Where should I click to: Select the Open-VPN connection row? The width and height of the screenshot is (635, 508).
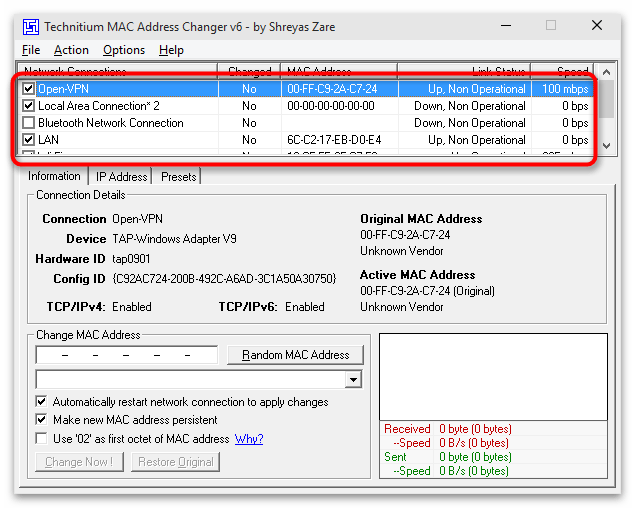point(307,89)
